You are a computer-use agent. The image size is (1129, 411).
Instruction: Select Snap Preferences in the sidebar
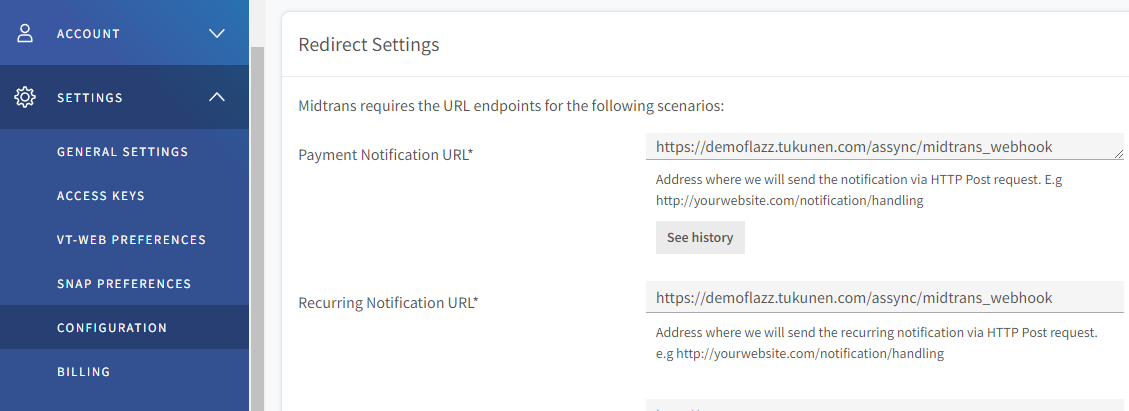point(124,284)
